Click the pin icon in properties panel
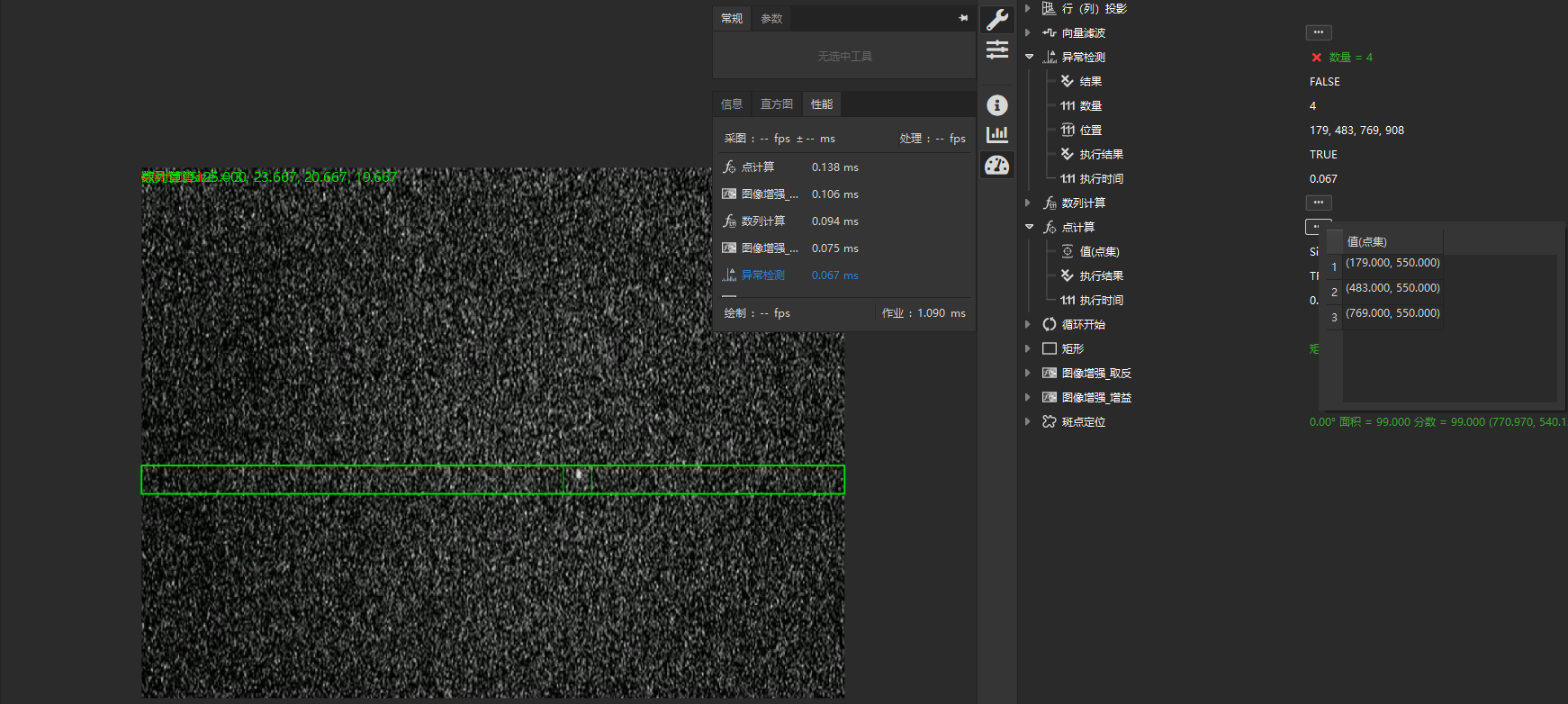This screenshot has height=704, width=1568. pyautogui.click(x=963, y=18)
